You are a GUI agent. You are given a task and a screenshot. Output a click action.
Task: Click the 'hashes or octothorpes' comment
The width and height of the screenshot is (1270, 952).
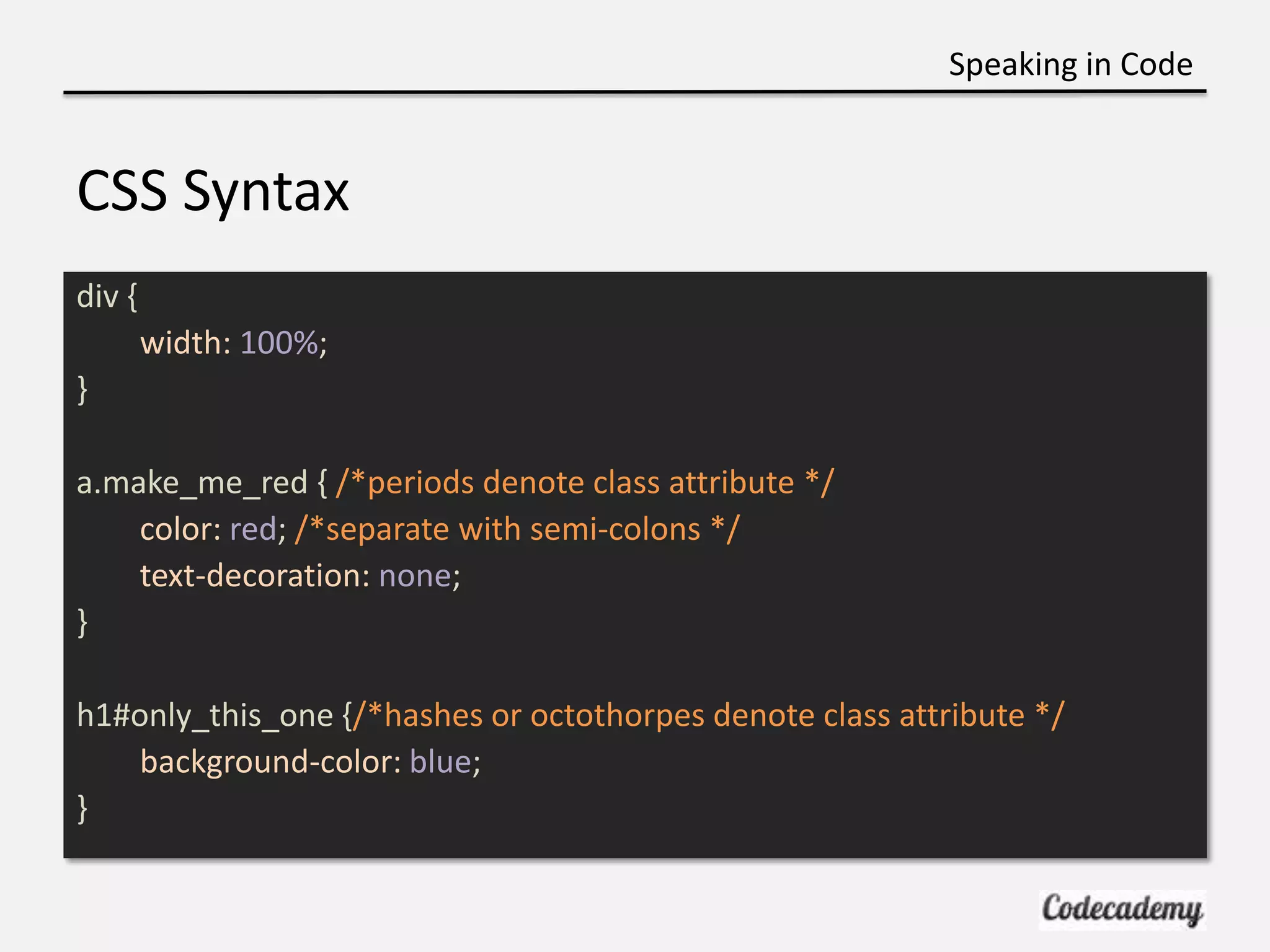pyautogui.click(x=708, y=716)
